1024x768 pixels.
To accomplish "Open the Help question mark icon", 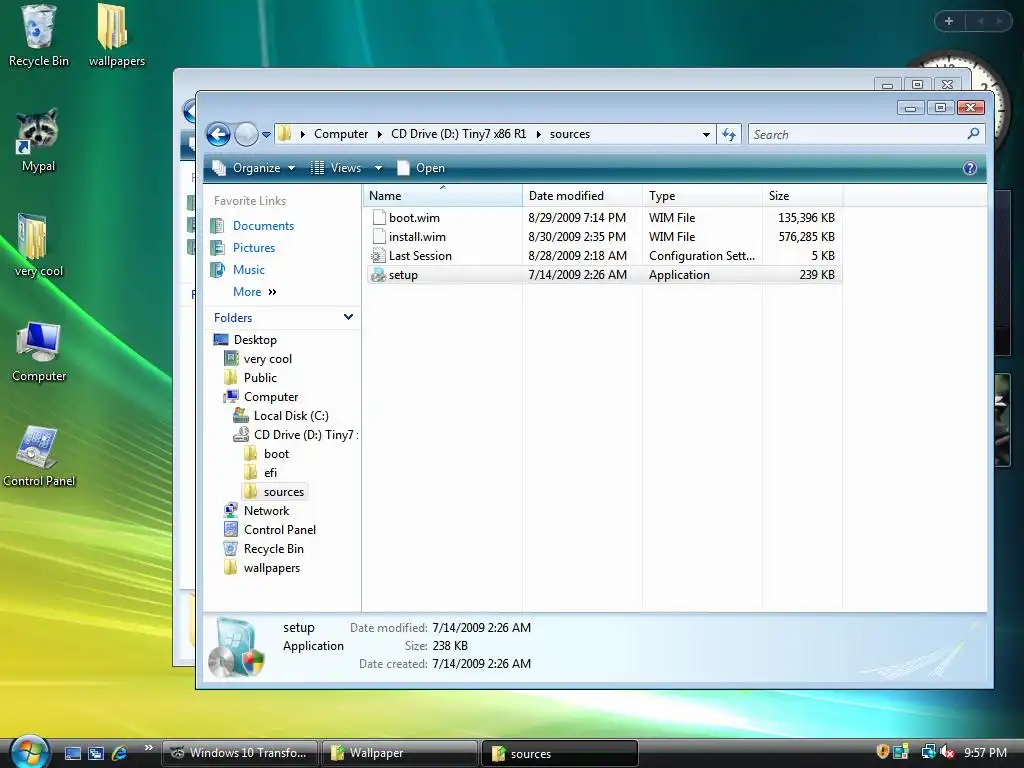I will [x=970, y=168].
